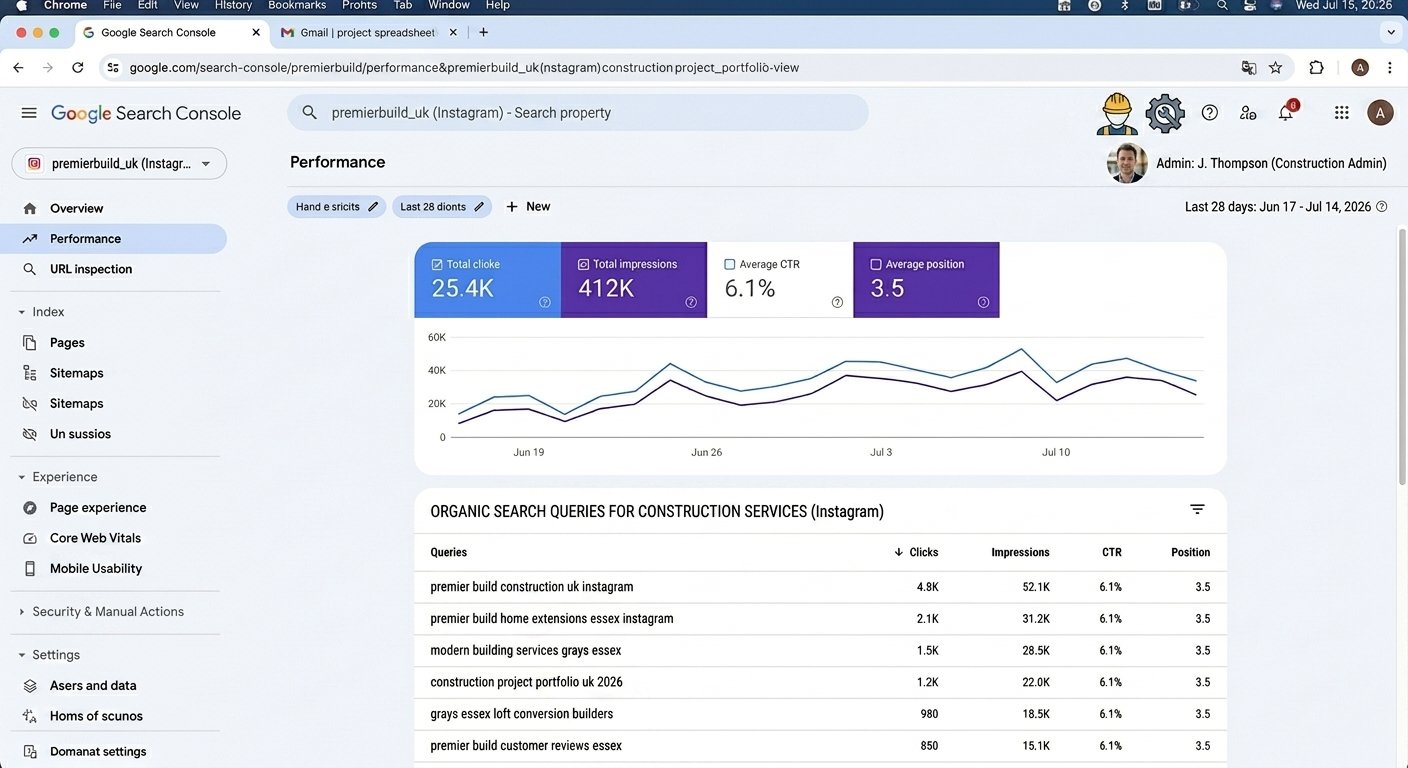
Task: Click the Position column header
Action: (x=1190, y=552)
